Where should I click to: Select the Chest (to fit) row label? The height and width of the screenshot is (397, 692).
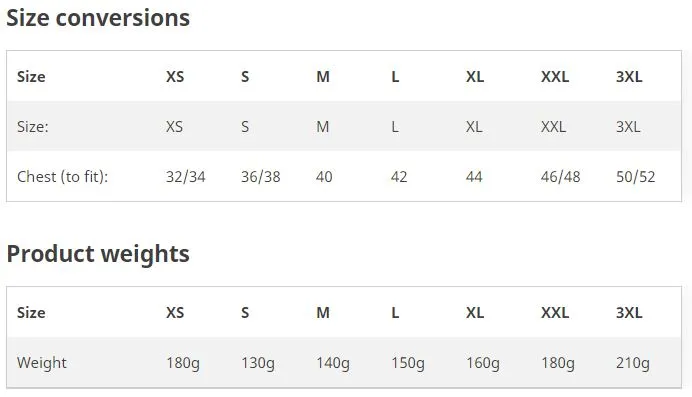pyautogui.click(x=63, y=177)
